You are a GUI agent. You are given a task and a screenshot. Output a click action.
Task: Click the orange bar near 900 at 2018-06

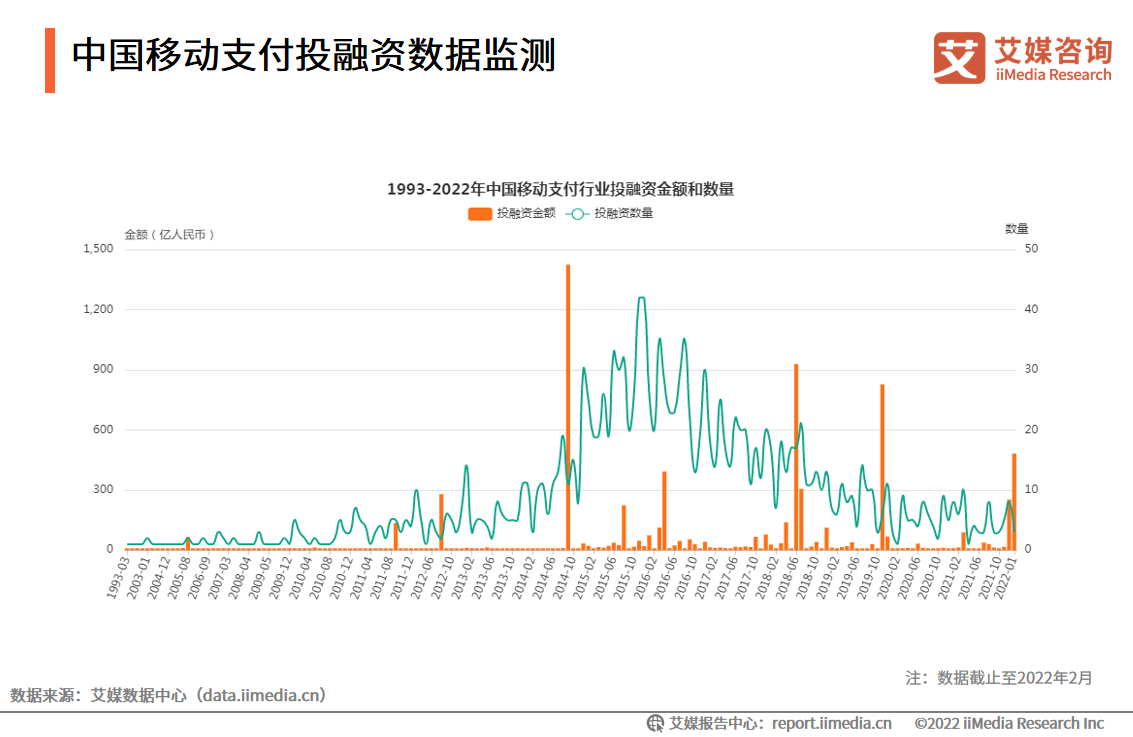coord(796,457)
